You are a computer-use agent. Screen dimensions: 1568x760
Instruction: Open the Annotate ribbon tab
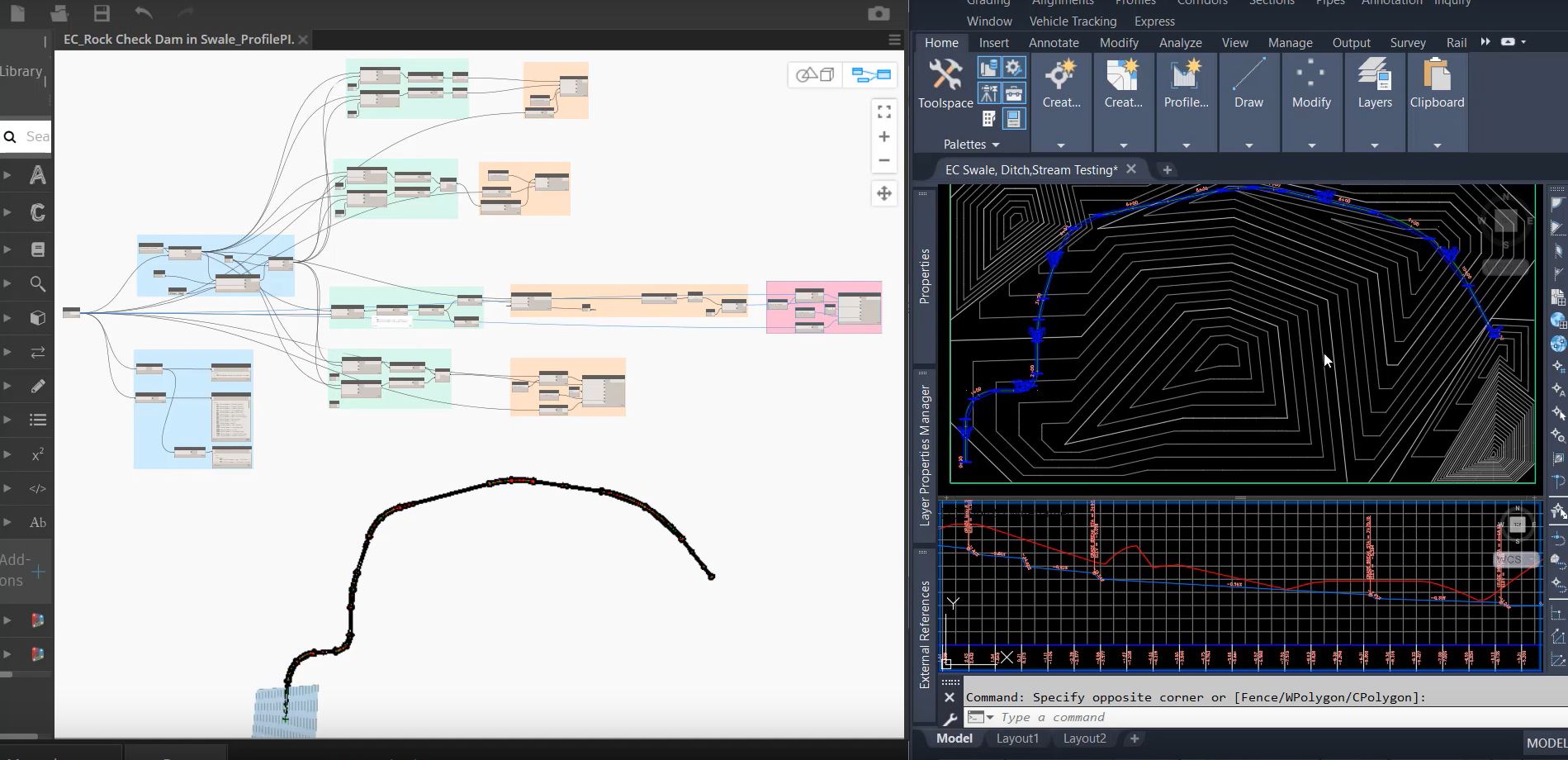[1054, 43]
